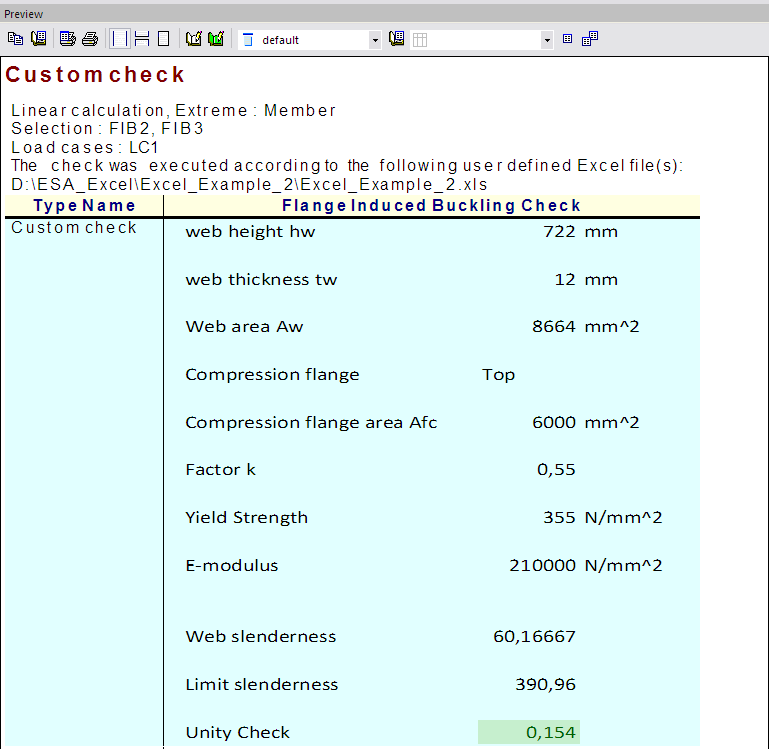Toggle the continuous page view icon

(119, 39)
